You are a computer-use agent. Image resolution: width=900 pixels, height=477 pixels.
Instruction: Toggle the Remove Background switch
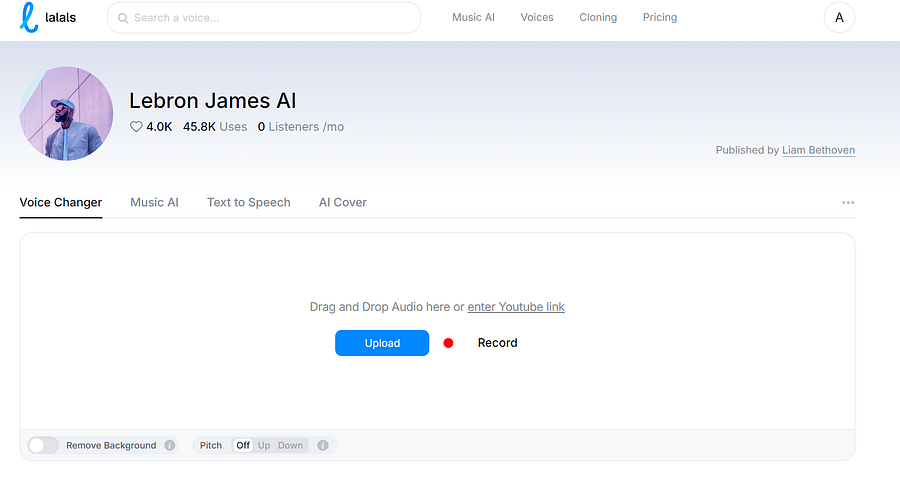pos(43,445)
